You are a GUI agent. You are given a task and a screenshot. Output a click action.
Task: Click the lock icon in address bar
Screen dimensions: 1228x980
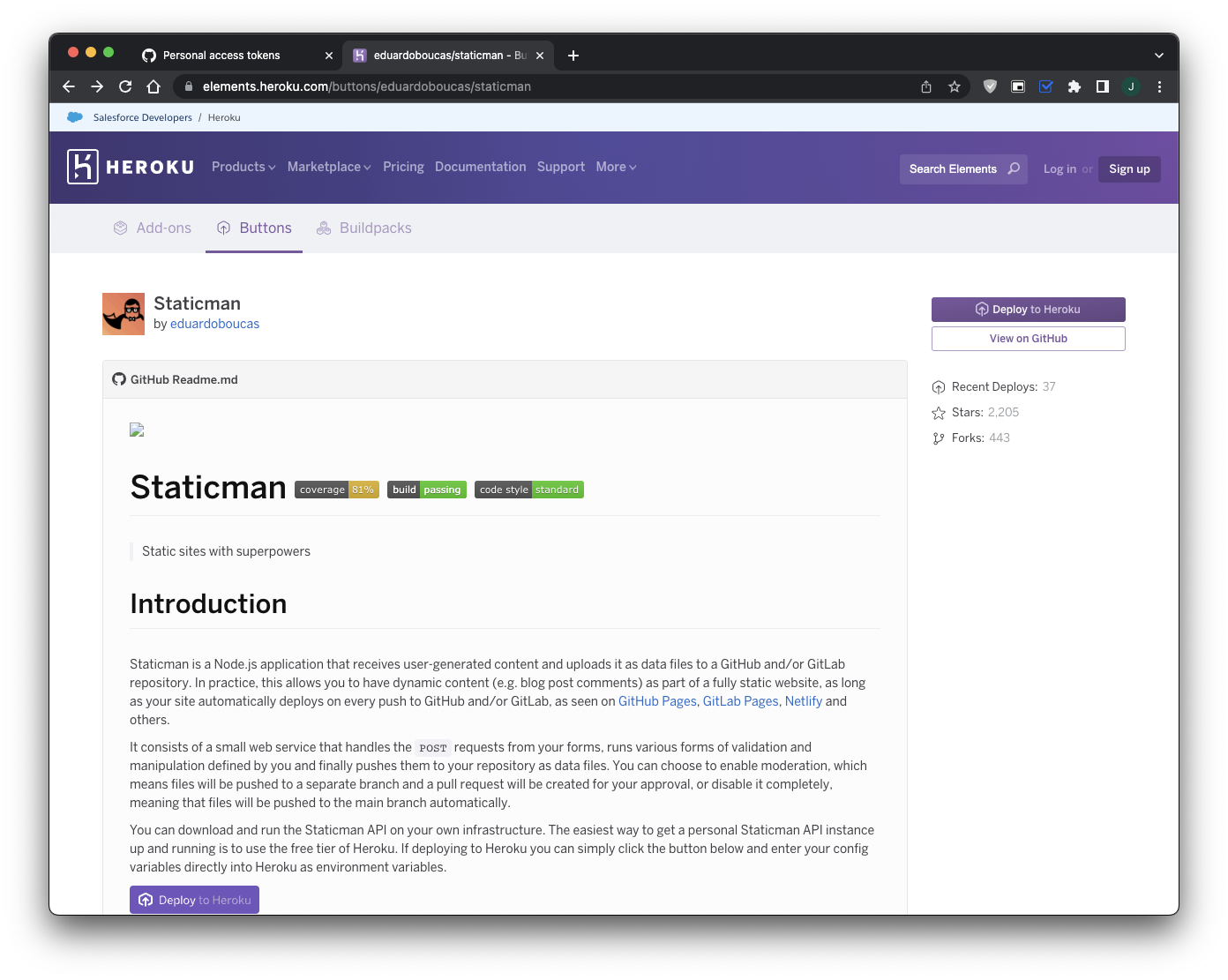(188, 86)
